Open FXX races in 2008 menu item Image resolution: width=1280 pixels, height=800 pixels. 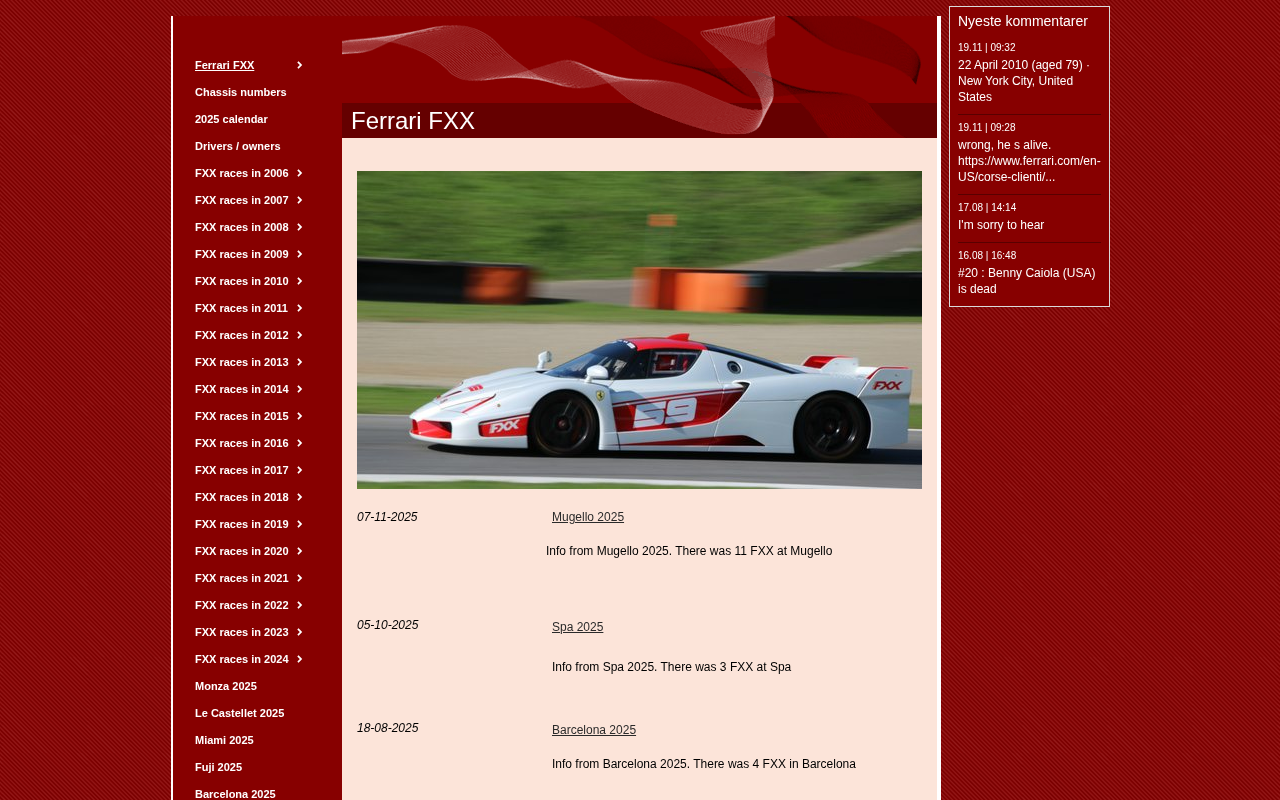coord(241,227)
